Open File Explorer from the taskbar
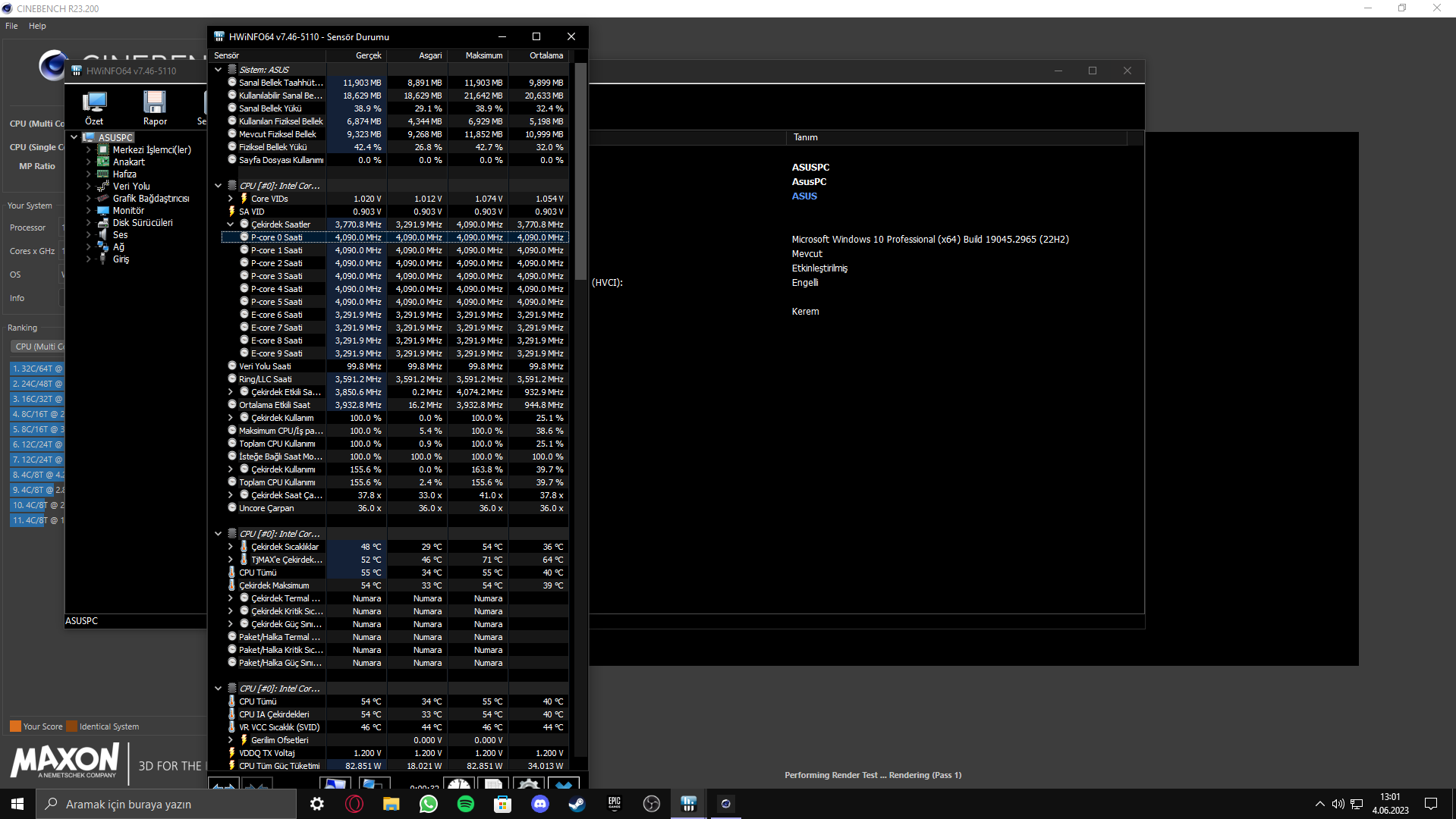Image resolution: width=1456 pixels, height=819 pixels. [392, 804]
